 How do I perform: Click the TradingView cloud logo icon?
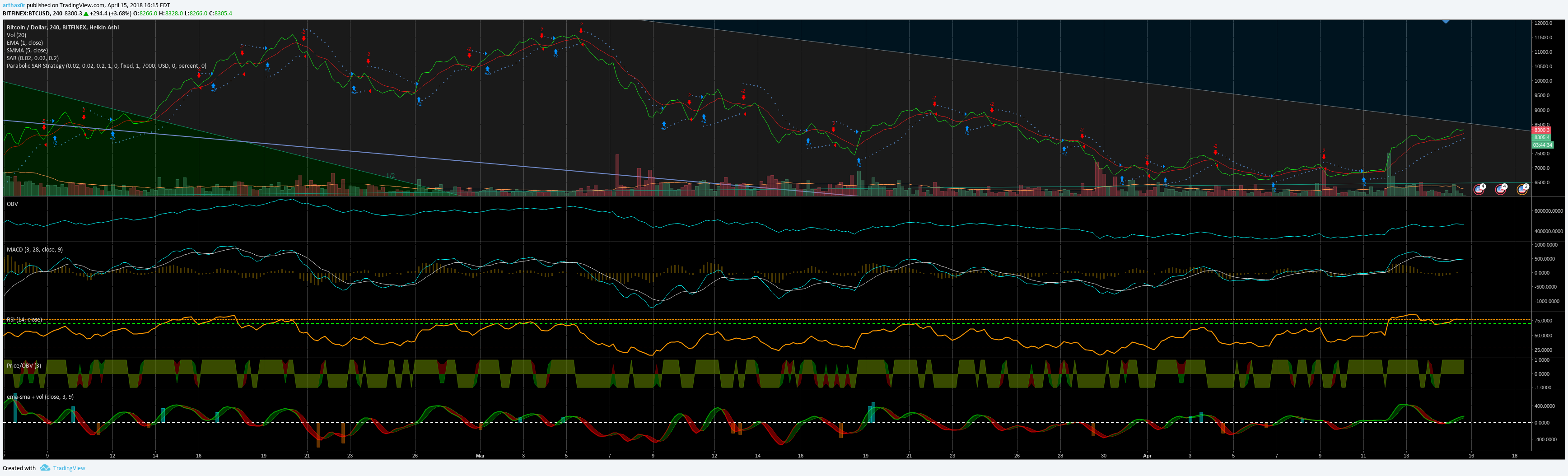[x=45, y=468]
